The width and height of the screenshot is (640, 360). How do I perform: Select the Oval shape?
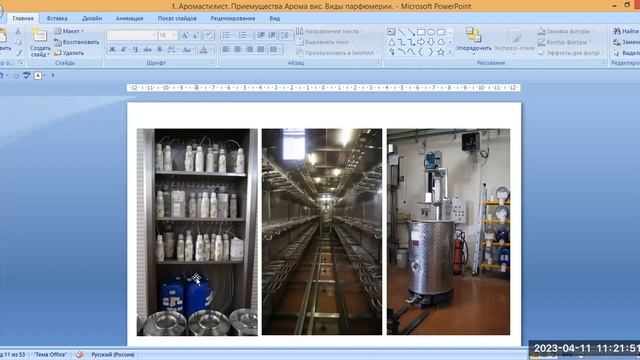[431, 32]
